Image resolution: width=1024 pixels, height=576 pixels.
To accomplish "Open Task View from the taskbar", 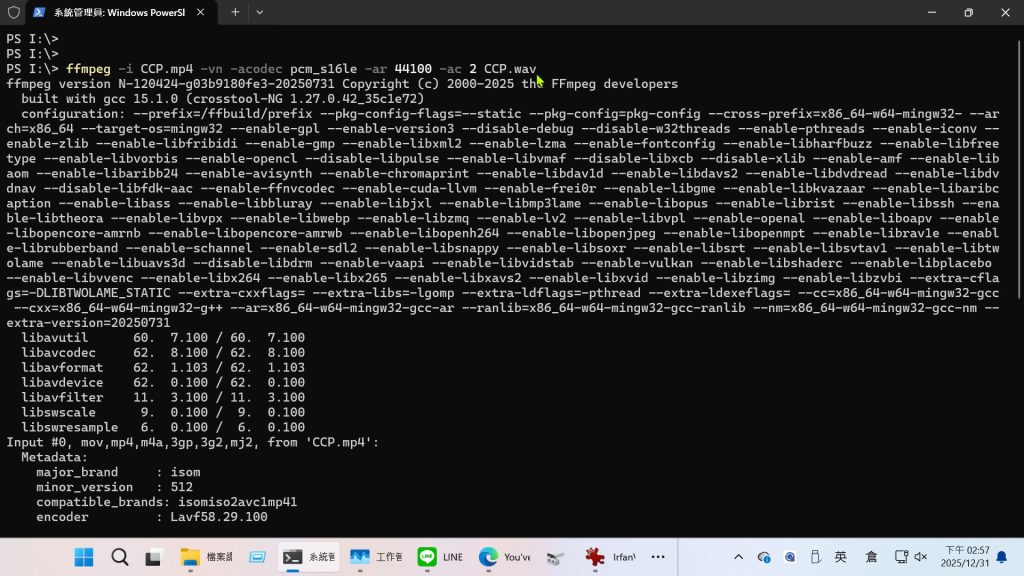I will click(x=154, y=557).
